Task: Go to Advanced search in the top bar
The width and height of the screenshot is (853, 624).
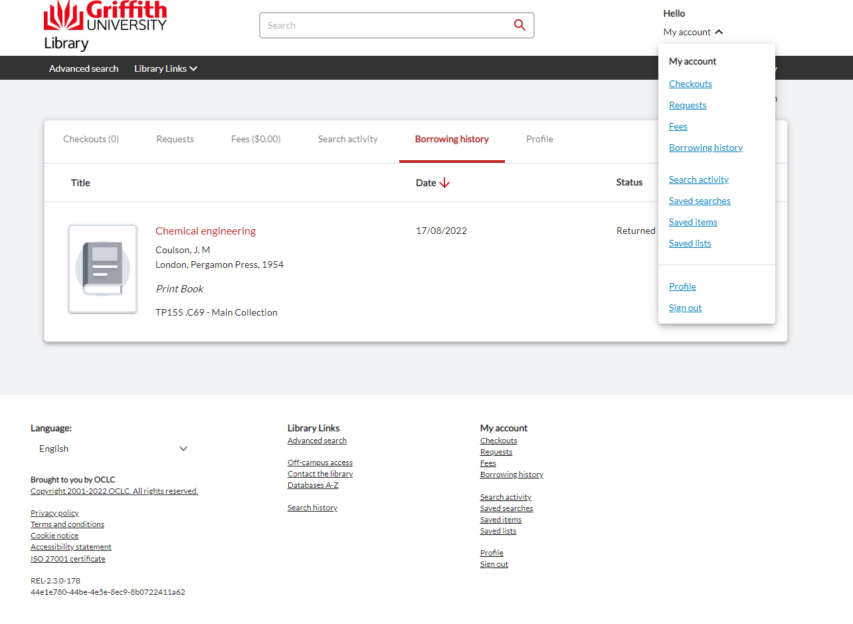Action: 84,69
